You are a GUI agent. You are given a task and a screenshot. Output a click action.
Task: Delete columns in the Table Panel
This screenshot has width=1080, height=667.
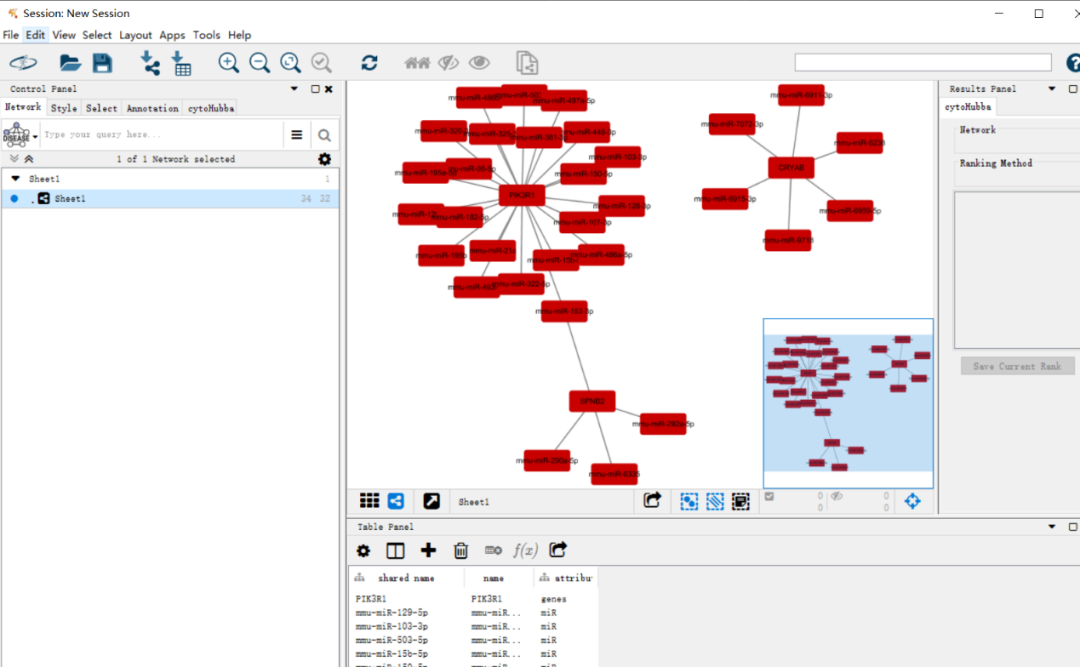point(460,550)
